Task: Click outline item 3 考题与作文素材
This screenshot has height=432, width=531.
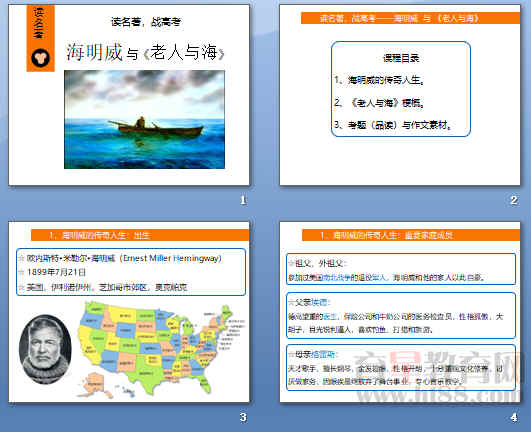Action: click(x=393, y=125)
